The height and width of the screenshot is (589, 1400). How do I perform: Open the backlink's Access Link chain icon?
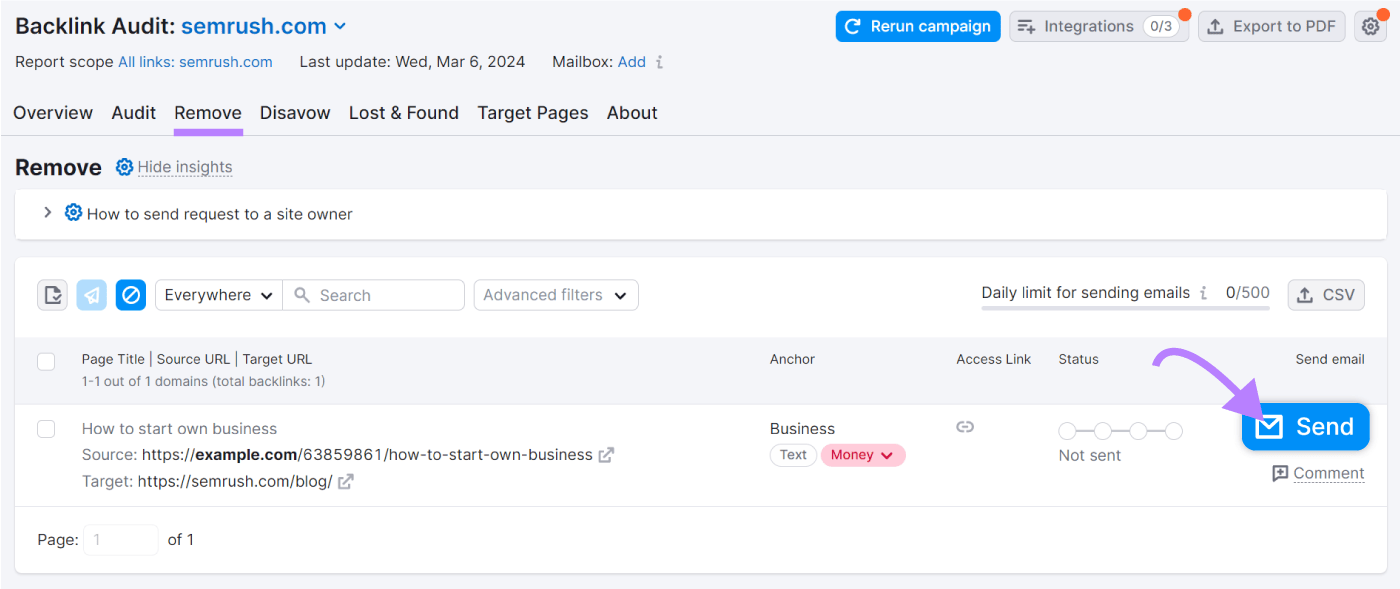pos(964,427)
